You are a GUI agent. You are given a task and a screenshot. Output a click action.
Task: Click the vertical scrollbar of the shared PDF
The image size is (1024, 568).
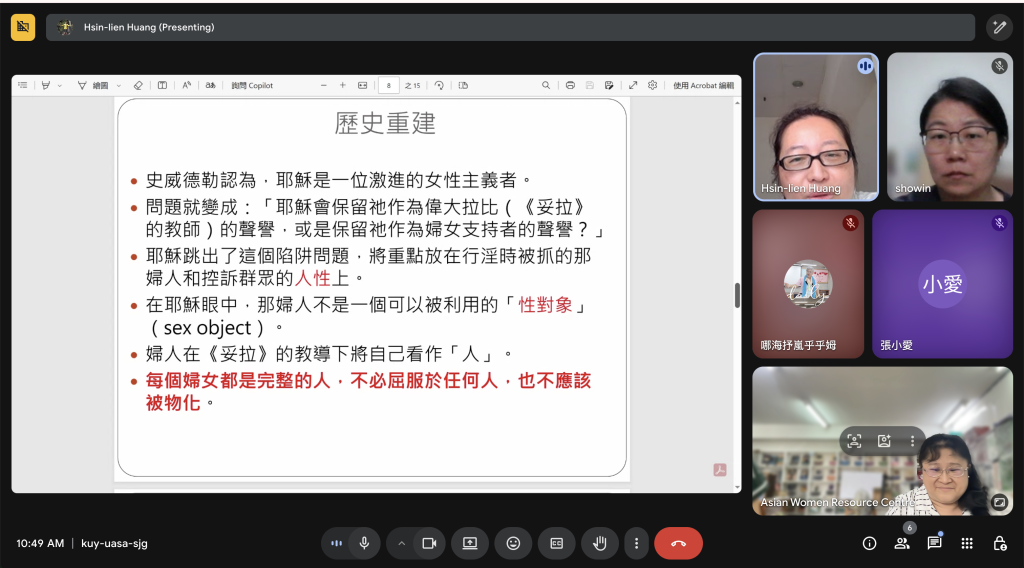click(x=737, y=295)
